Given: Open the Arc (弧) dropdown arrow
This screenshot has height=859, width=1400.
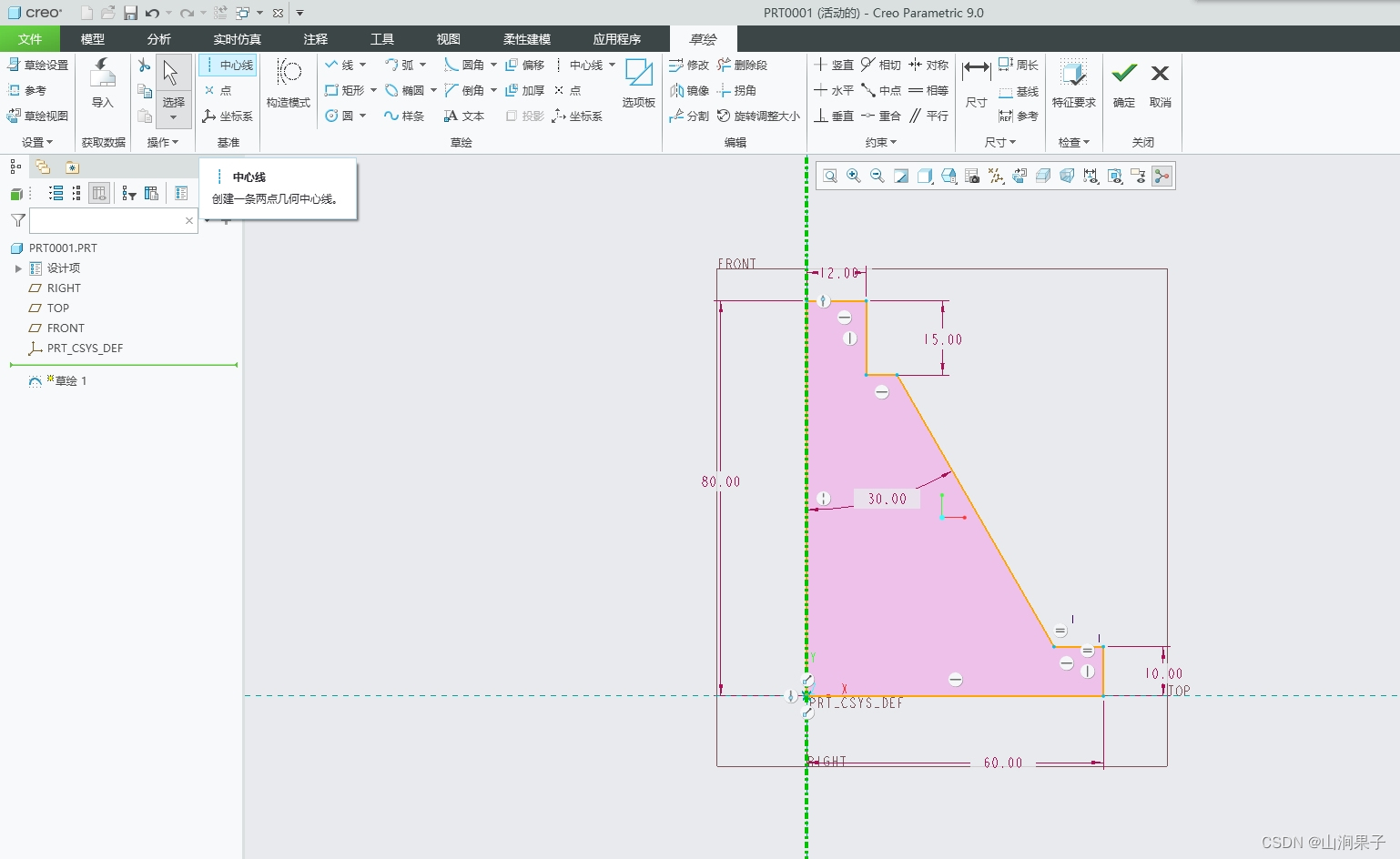Looking at the screenshot, I should [x=422, y=65].
